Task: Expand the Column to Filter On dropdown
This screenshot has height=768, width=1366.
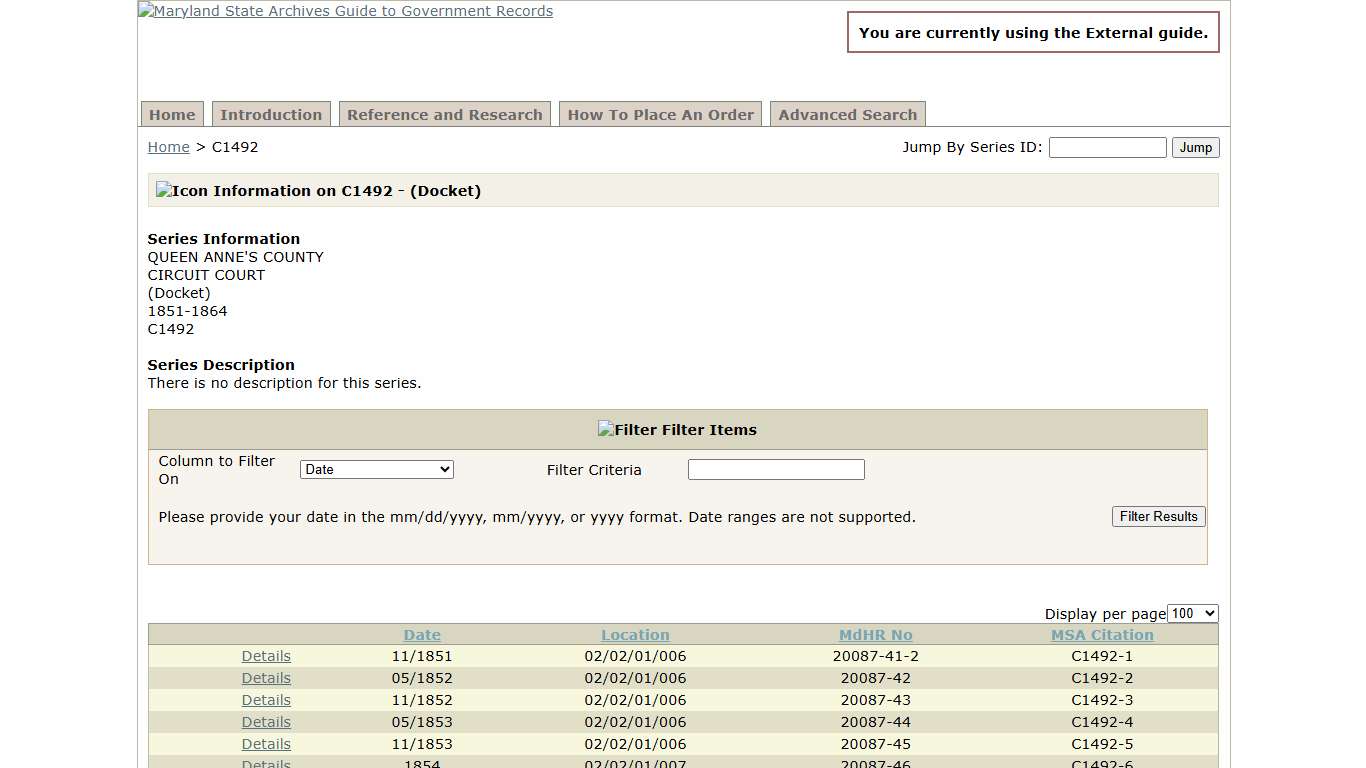Action: [x=377, y=470]
